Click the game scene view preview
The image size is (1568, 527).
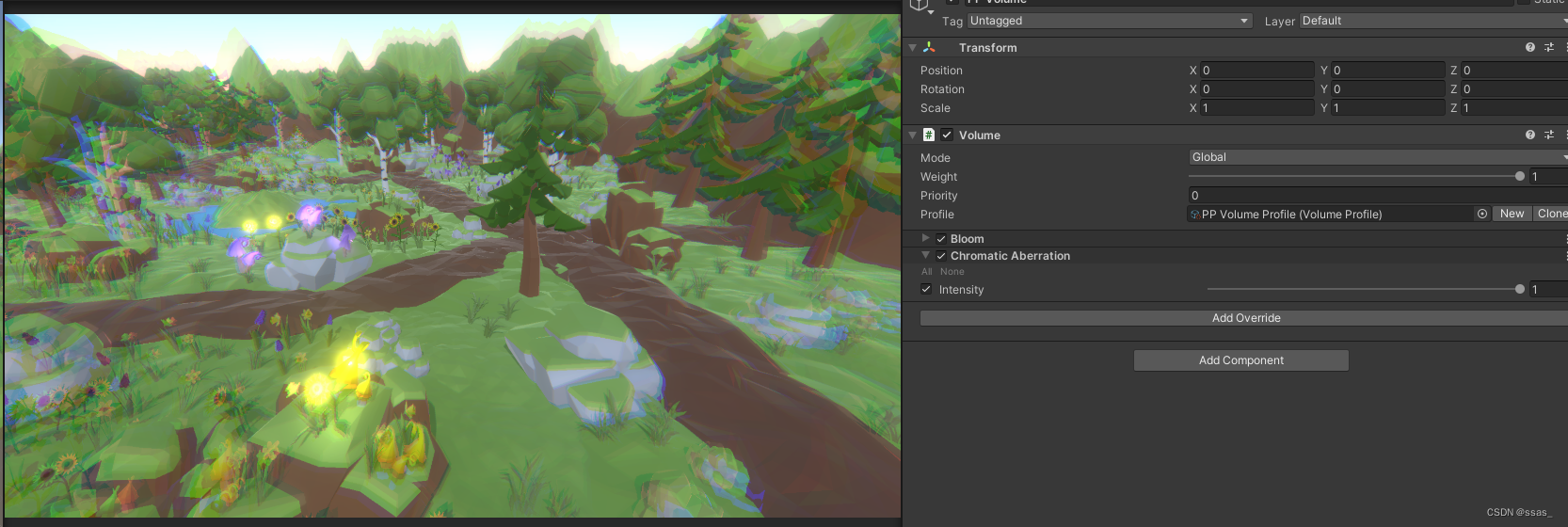452,265
